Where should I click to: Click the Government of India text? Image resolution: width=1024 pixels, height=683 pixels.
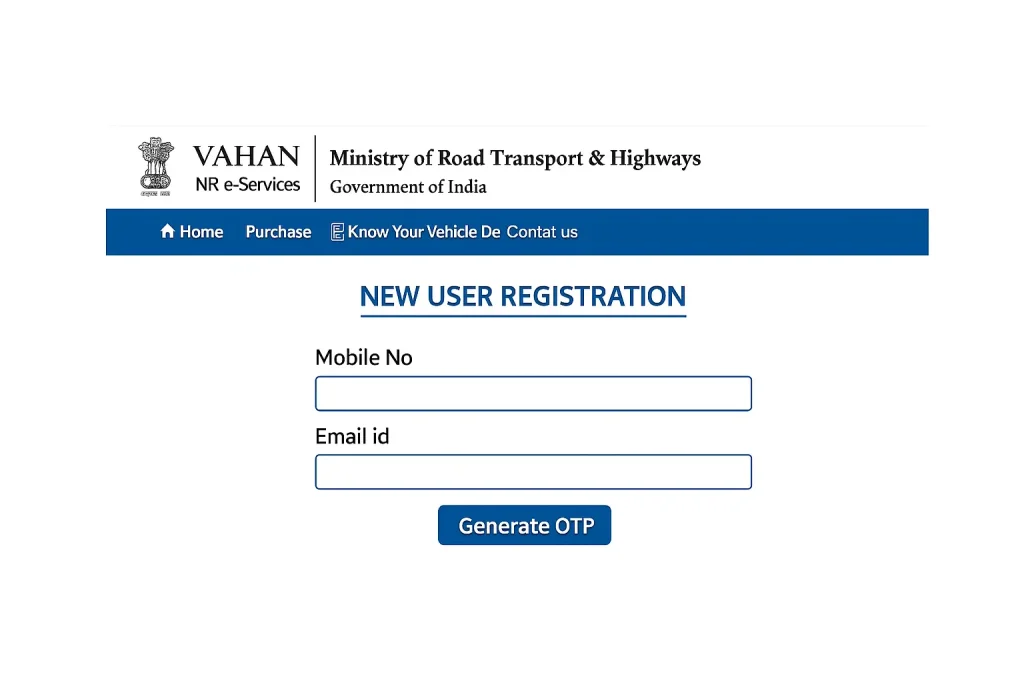click(x=408, y=187)
